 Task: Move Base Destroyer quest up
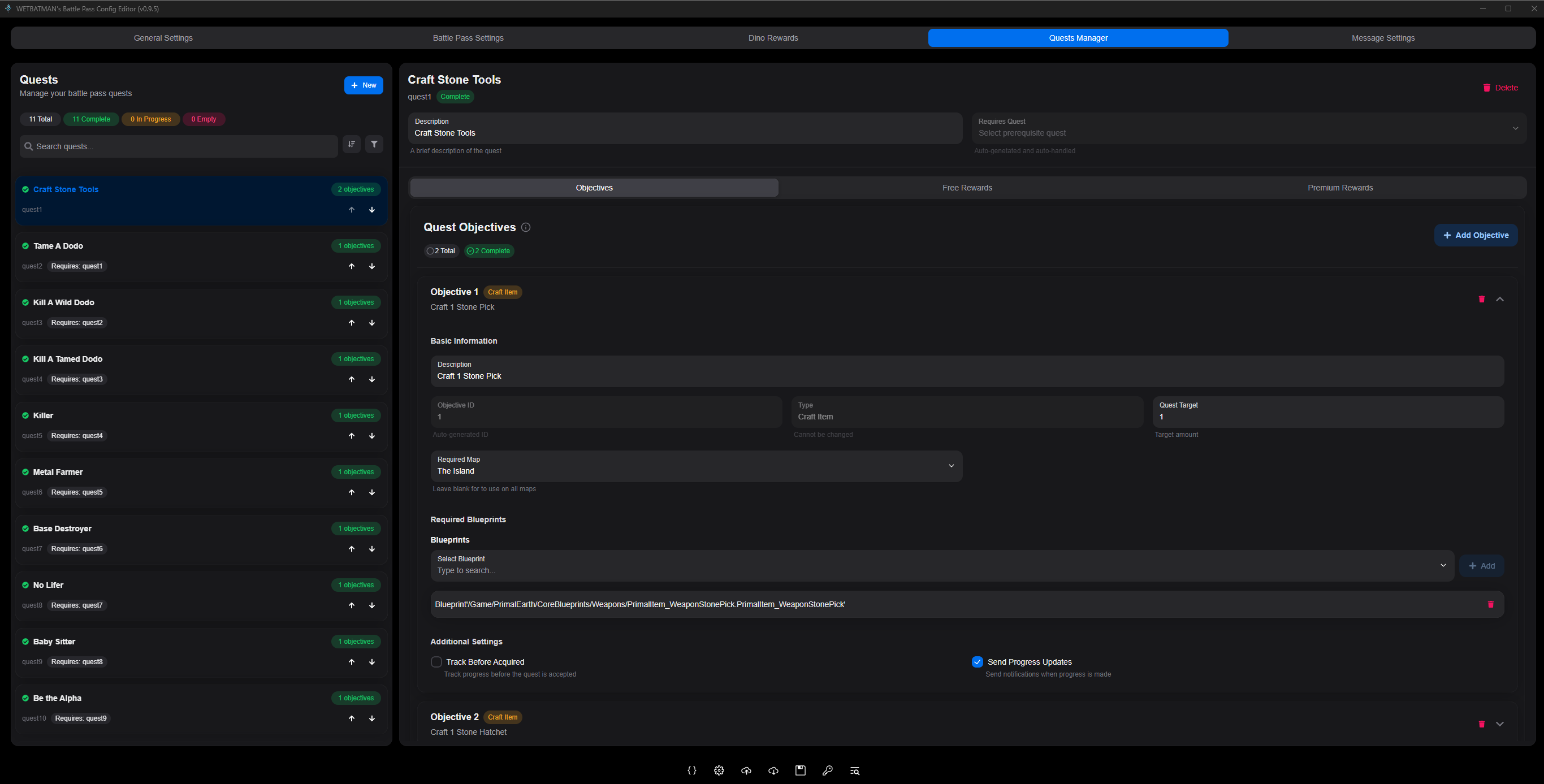(352, 549)
